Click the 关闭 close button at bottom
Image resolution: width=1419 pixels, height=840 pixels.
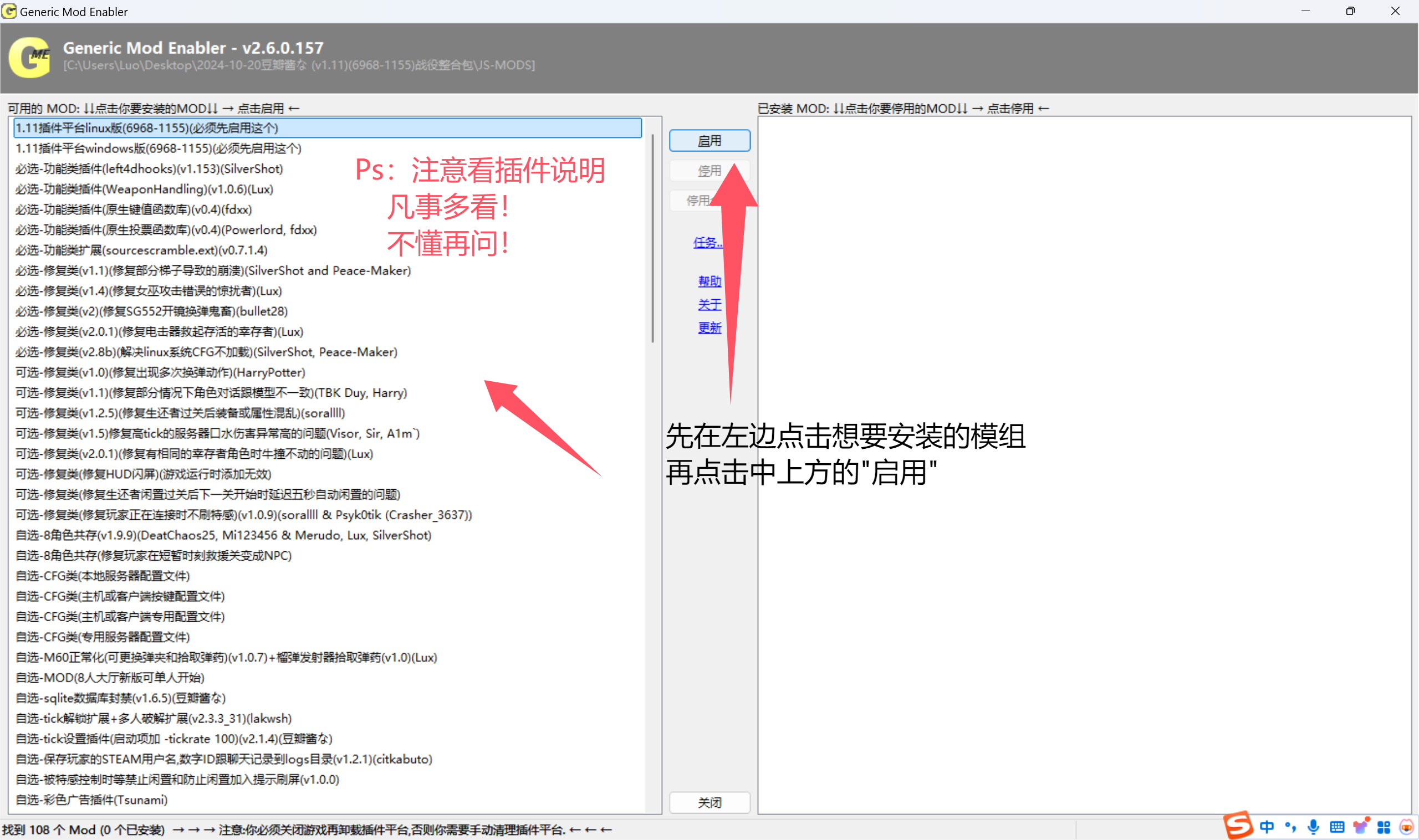(x=709, y=802)
